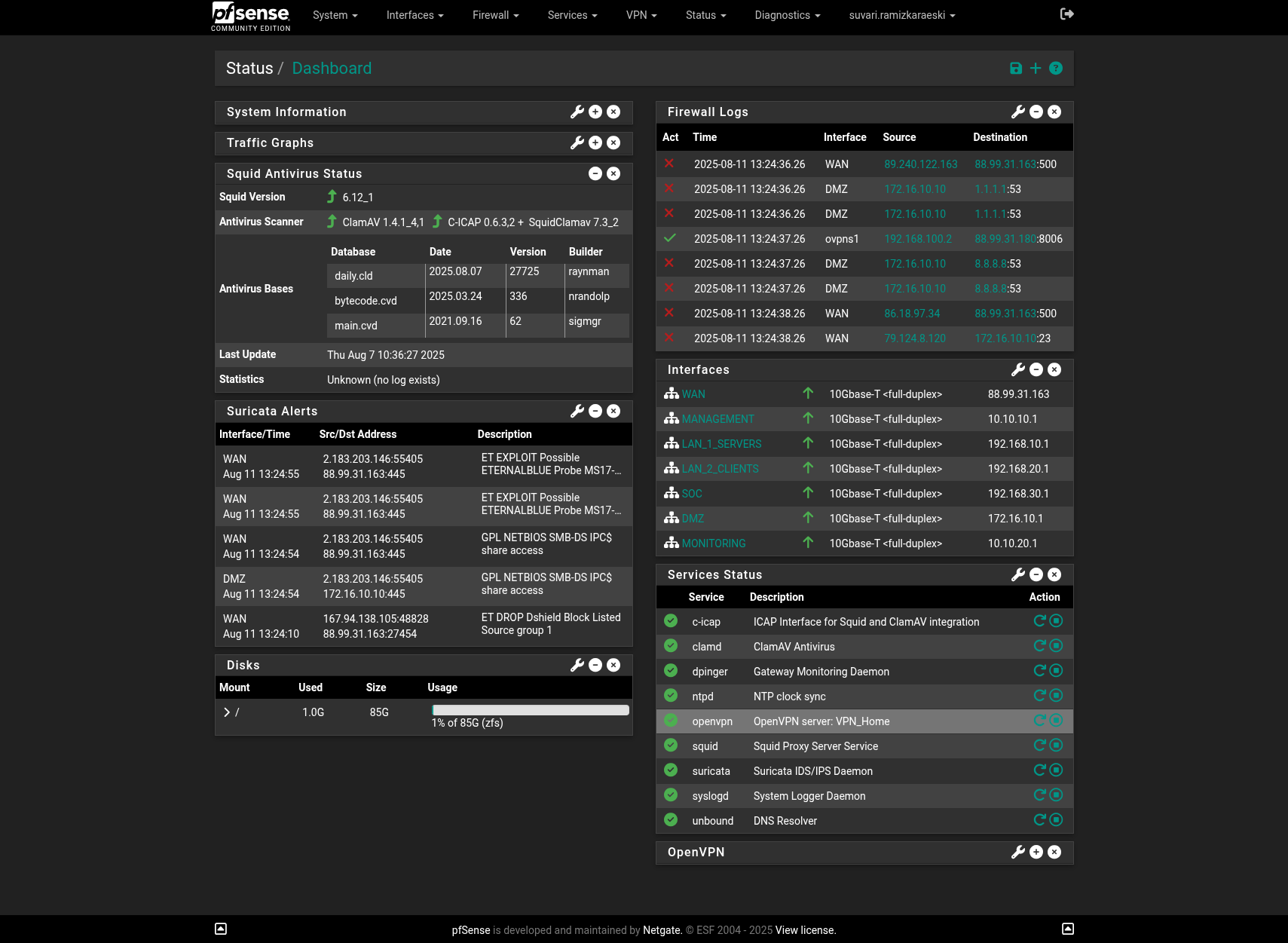Screen dimensions: 1288x943
Task: Restart the suricata service
Action: click(x=1039, y=770)
